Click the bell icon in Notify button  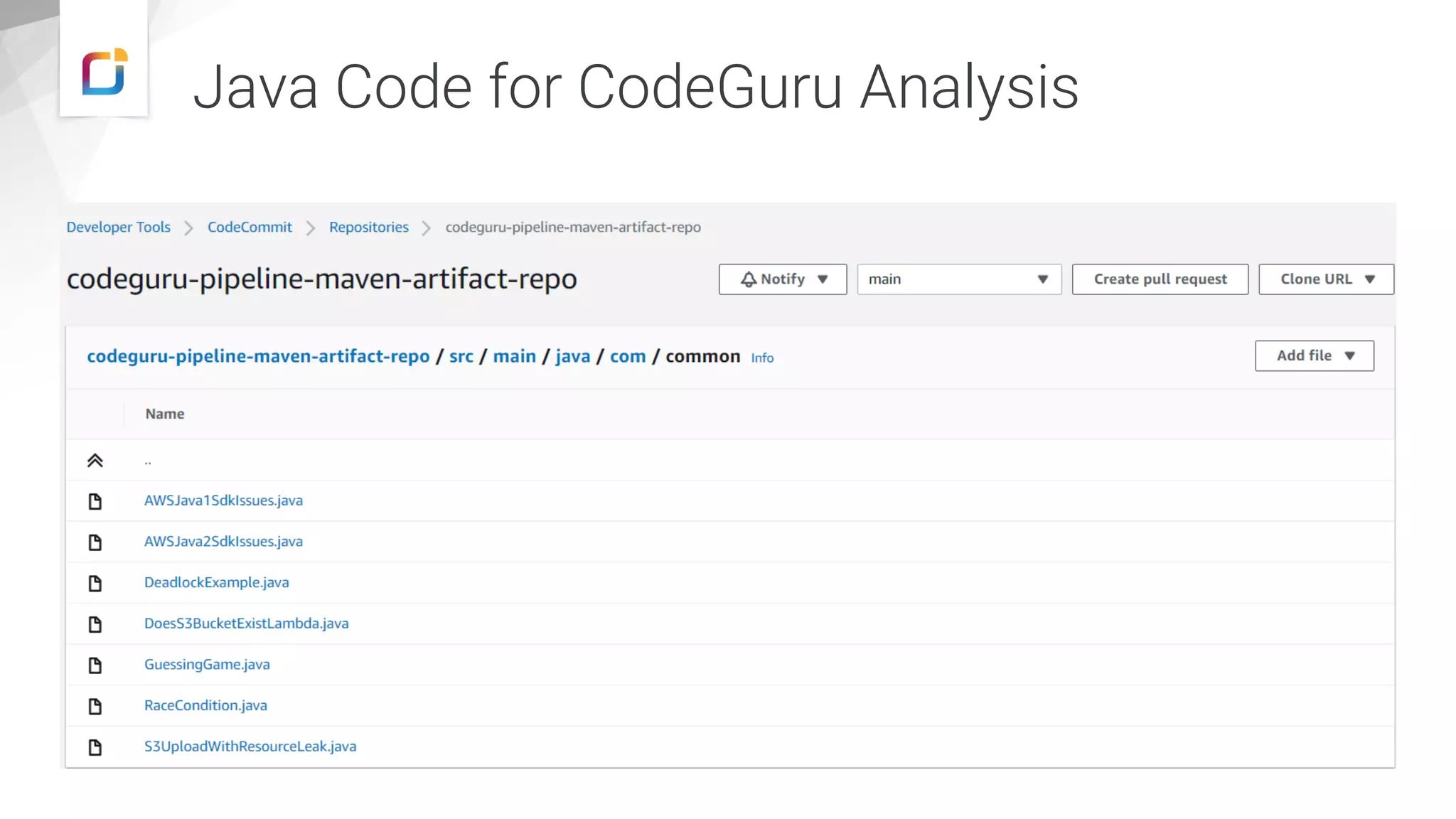pyautogui.click(x=748, y=279)
